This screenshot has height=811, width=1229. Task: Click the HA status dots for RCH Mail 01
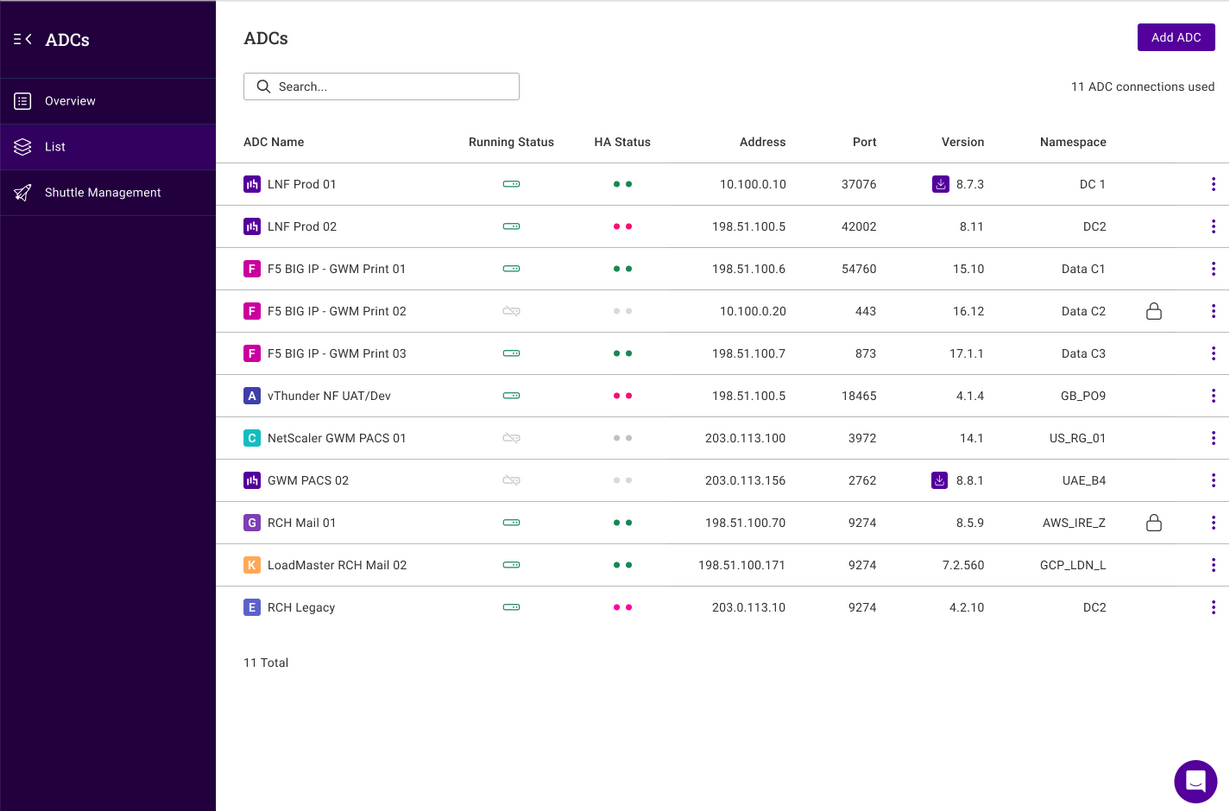622,523
